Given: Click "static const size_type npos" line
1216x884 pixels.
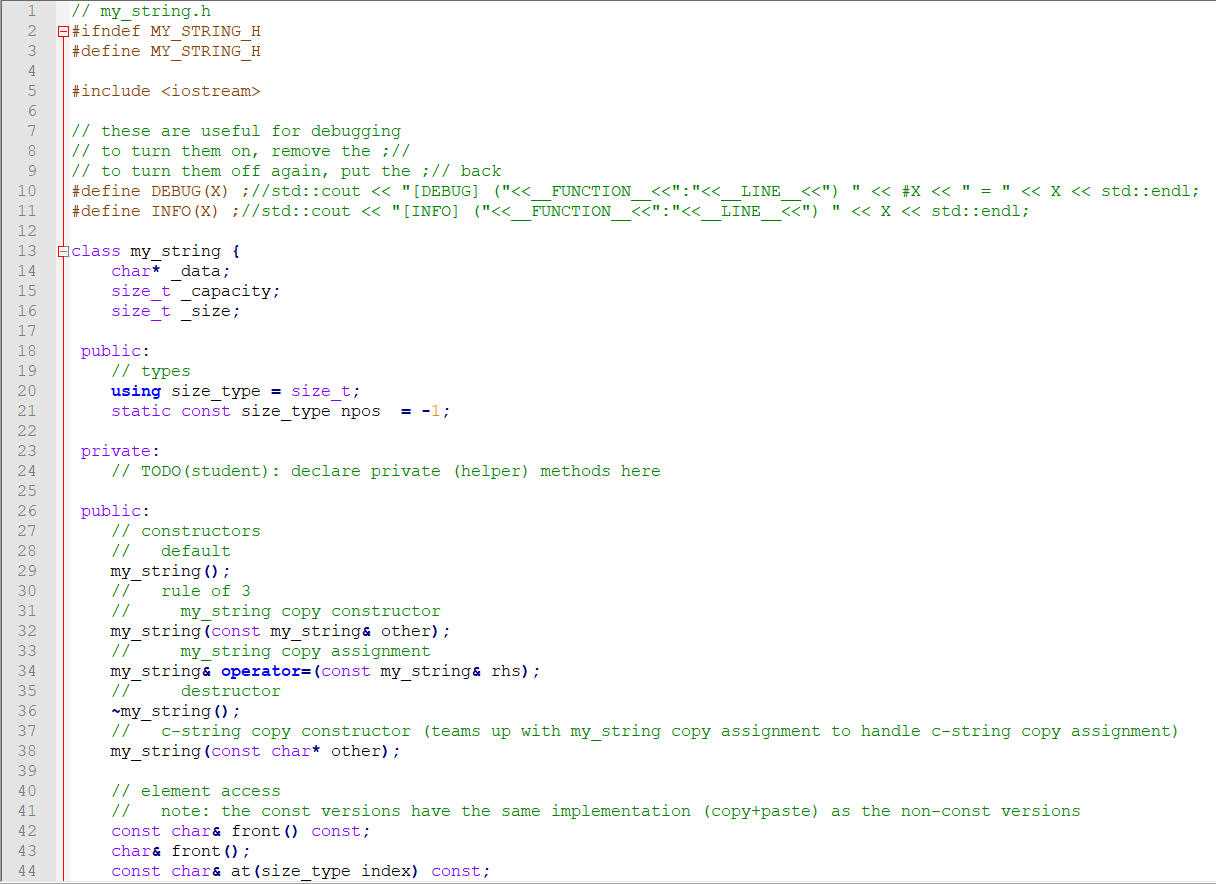Looking at the screenshot, I should pos(281,411).
